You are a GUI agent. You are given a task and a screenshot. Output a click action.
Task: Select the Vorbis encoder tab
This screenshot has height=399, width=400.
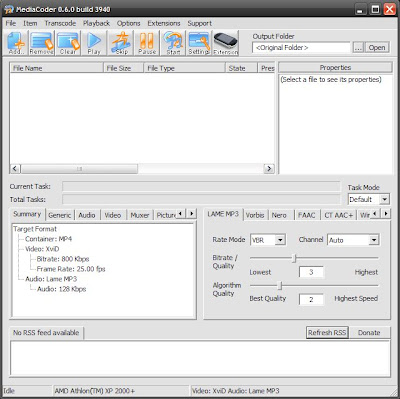tap(255, 215)
